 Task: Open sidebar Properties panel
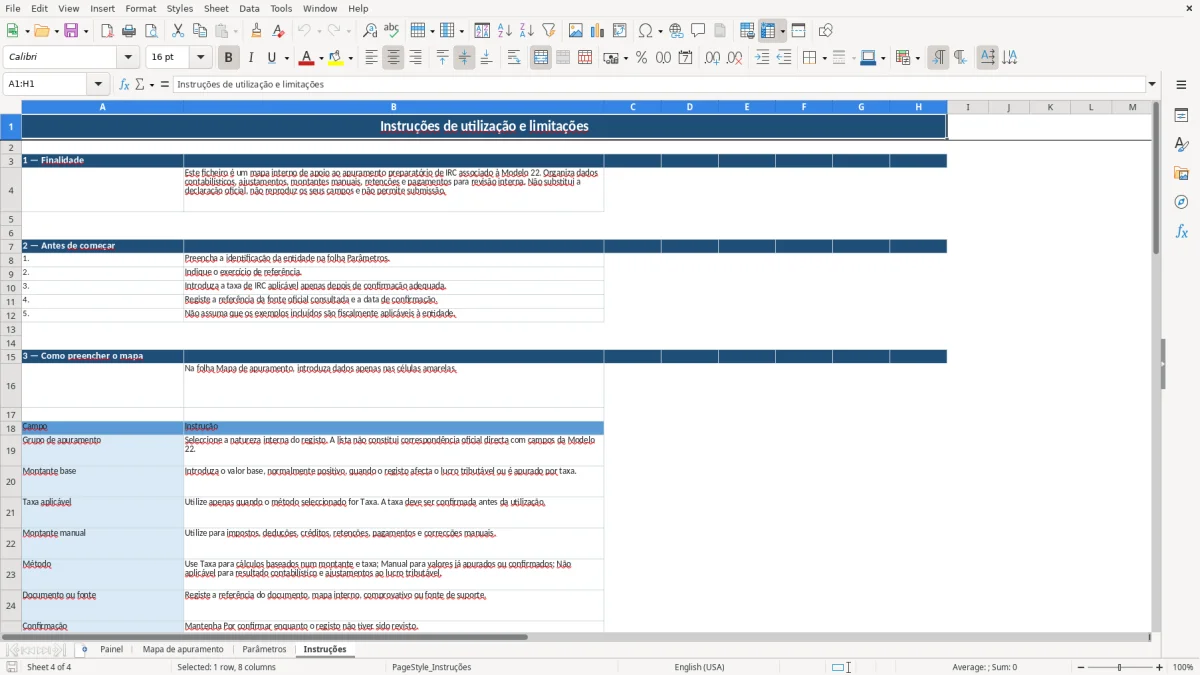click(1181, 116)
